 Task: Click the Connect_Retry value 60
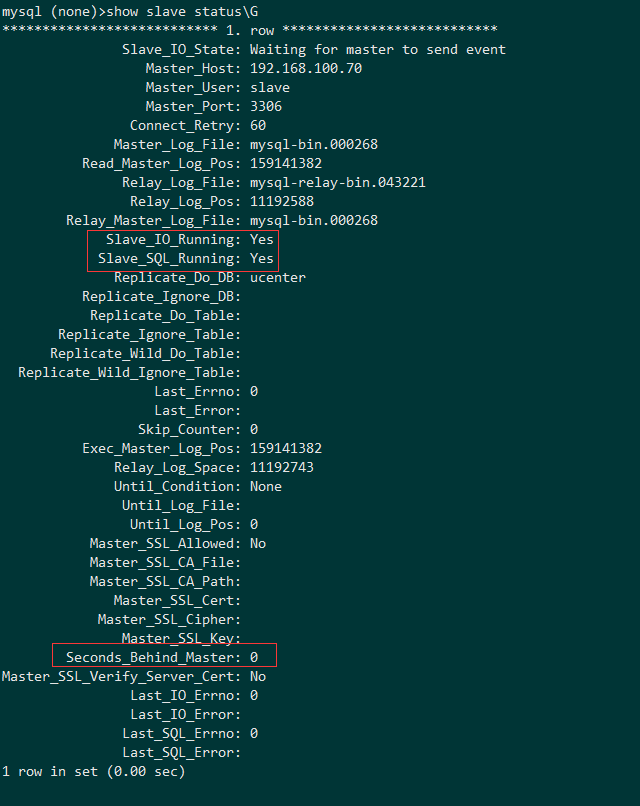tap(258, 125)
